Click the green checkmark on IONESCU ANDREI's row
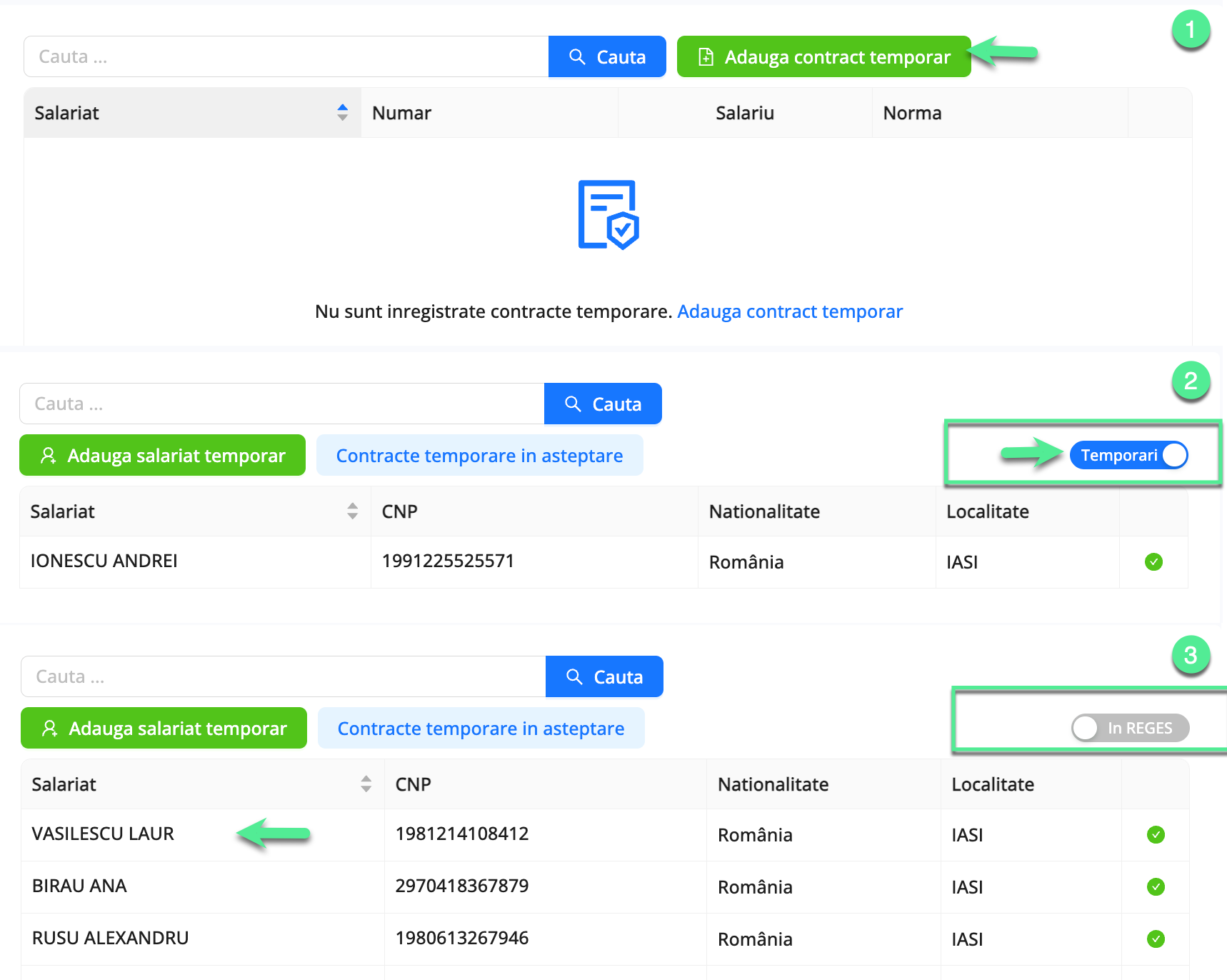This screenshot has height=980, width=1227. (x=1154, y=563)
